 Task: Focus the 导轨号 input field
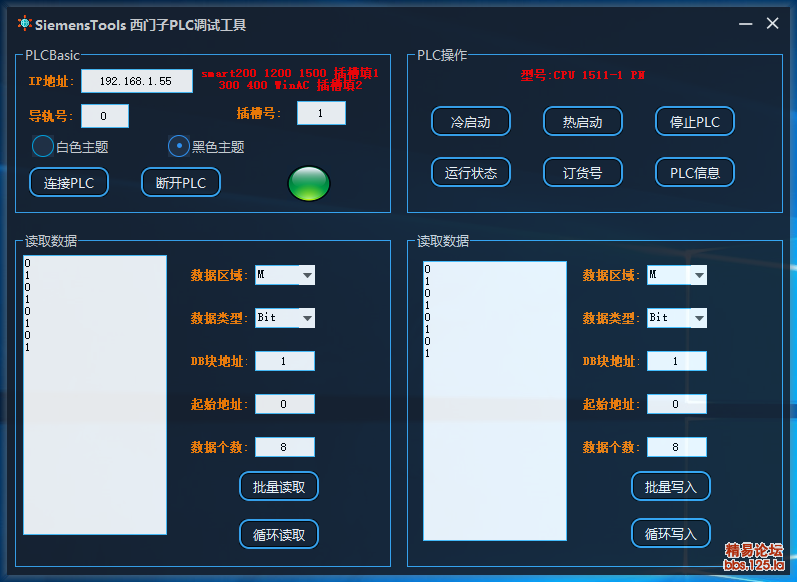point(105,116)
